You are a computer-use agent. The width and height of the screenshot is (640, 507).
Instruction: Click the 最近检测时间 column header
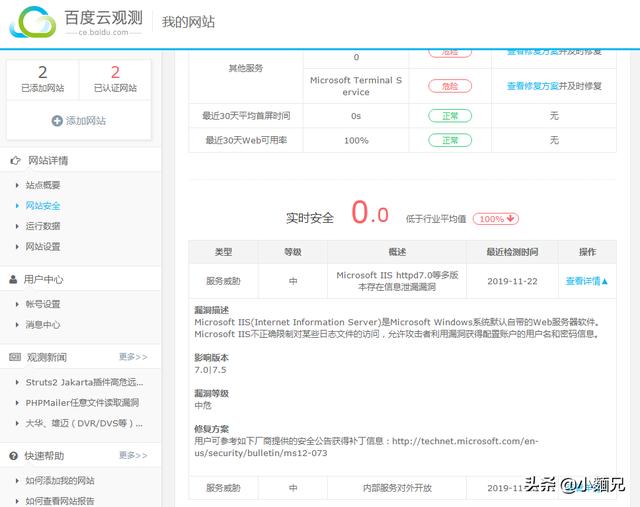click(x=512, y=252)
